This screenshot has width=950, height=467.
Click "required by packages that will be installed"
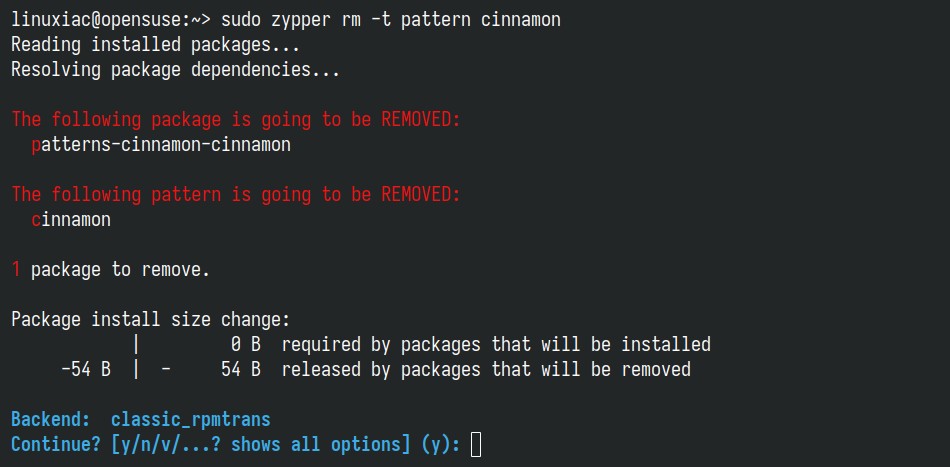point(496,344)
